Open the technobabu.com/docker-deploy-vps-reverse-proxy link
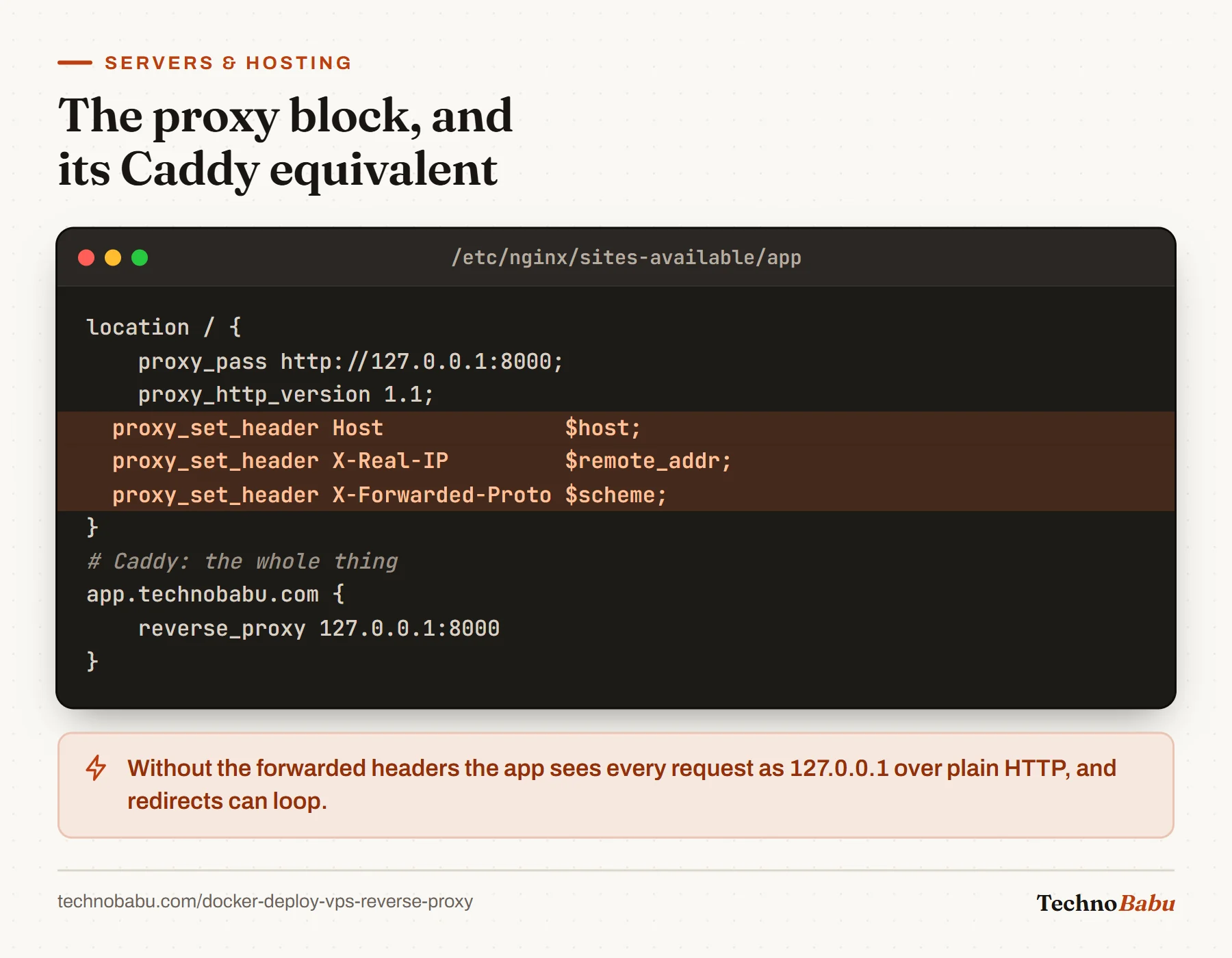Screen dimensions: 1232x958 pyautogui.click(x=265, y=901)
